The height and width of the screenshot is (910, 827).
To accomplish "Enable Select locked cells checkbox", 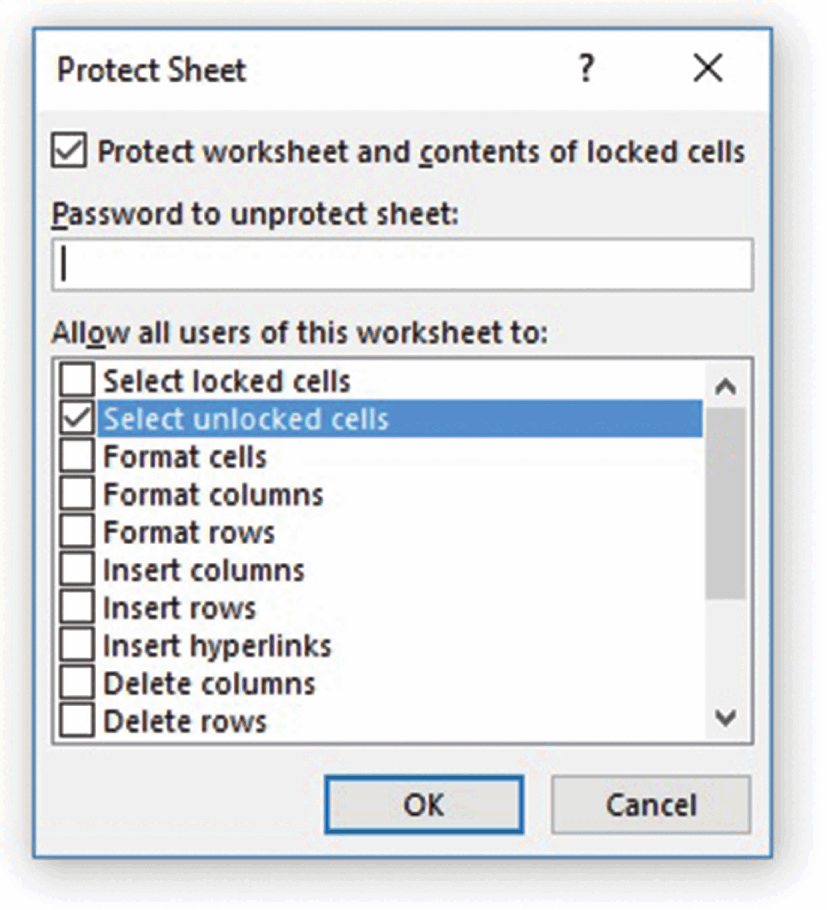I will point(77,381).
